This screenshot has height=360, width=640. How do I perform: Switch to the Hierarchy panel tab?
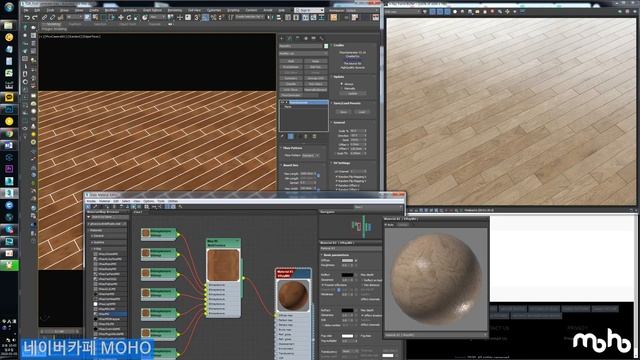[x=298, y=38]
